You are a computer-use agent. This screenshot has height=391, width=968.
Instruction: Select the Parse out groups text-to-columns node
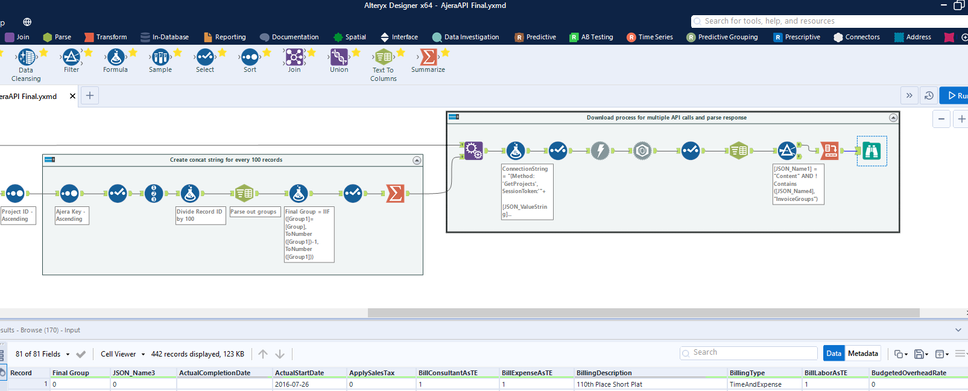[244, 193]
